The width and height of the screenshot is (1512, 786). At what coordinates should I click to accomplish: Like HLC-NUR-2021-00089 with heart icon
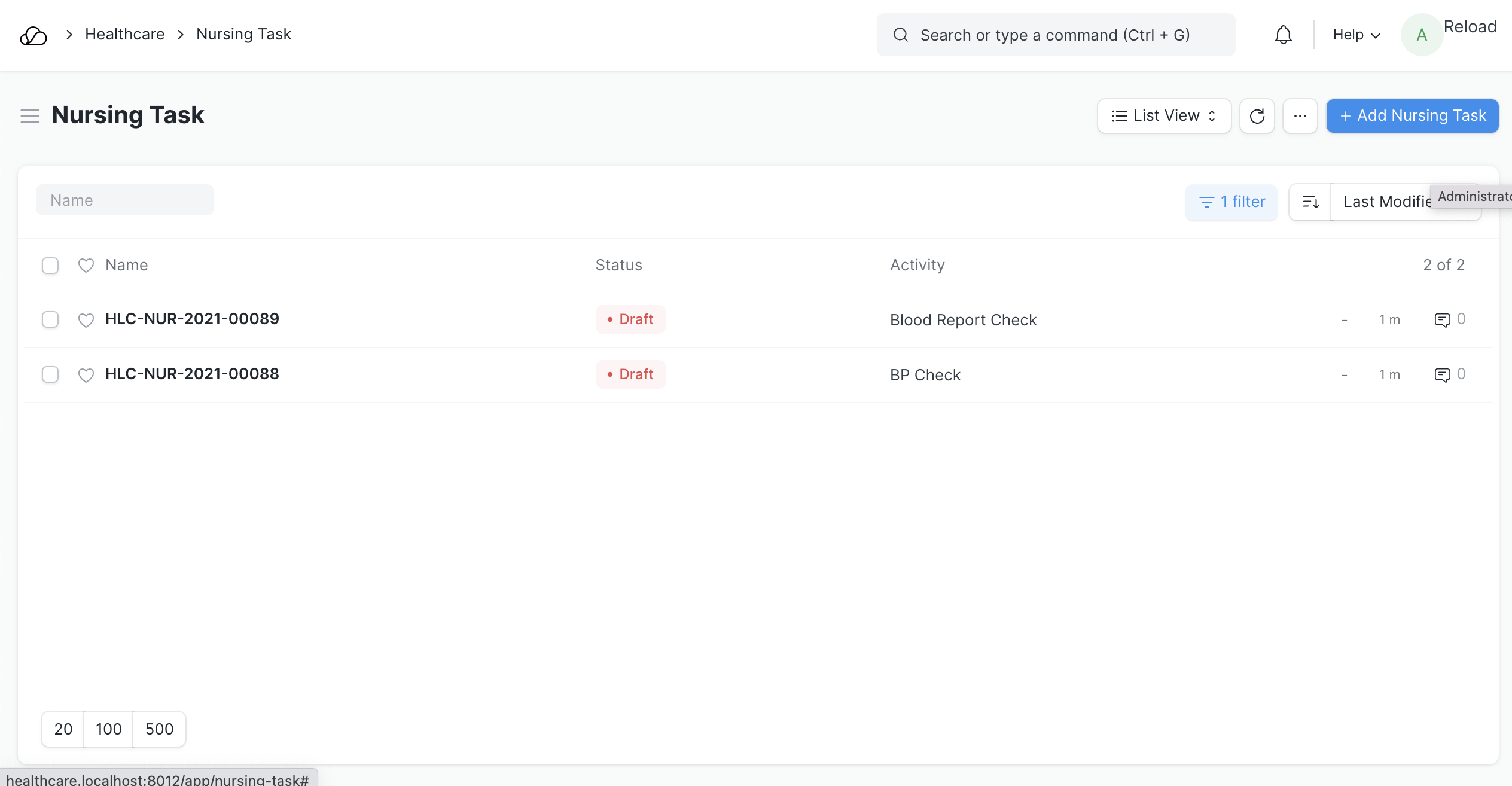86,320
